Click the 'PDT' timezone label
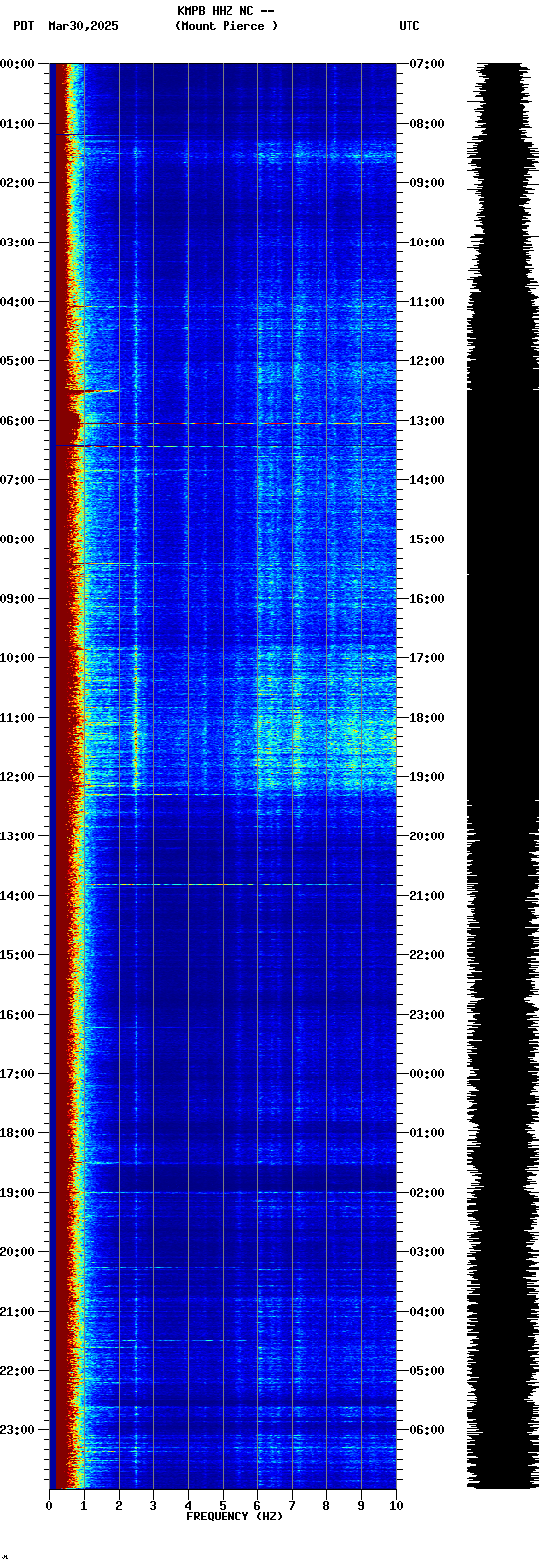546x1568 pixels. pyautogui.click(x=23, y=26)
